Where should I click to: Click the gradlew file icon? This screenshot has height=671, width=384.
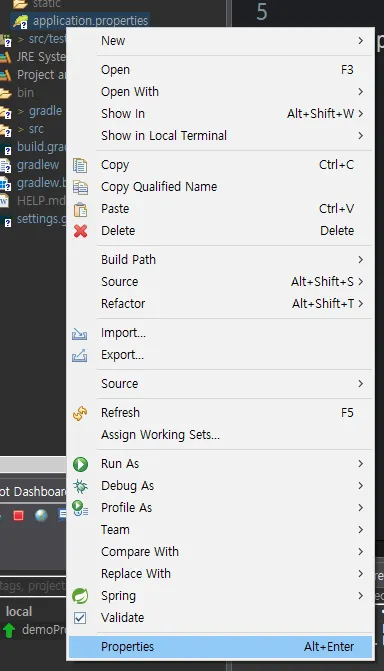pyautogui.click(x=6, y=166)
